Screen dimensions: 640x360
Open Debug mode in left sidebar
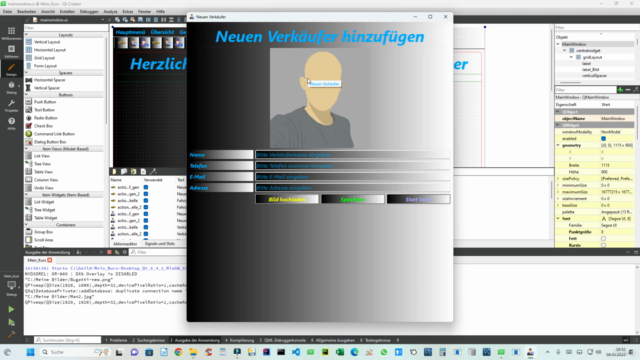coord(11,87)
